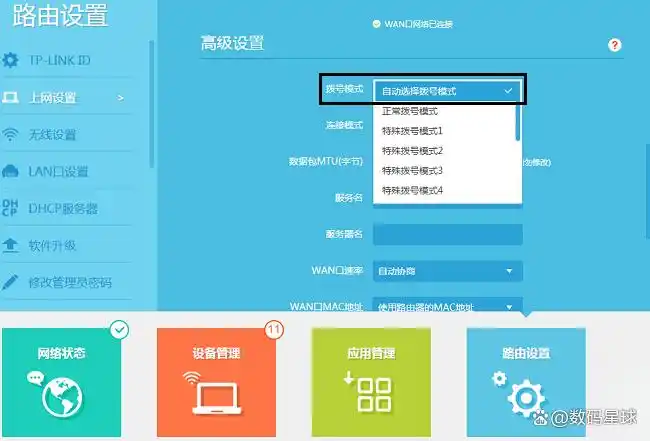The height and width of the screenshot is (441, 650).
Task: Click the 上网设置 arrow chevron
Action: pyautogui.click(x=121, y=98)
